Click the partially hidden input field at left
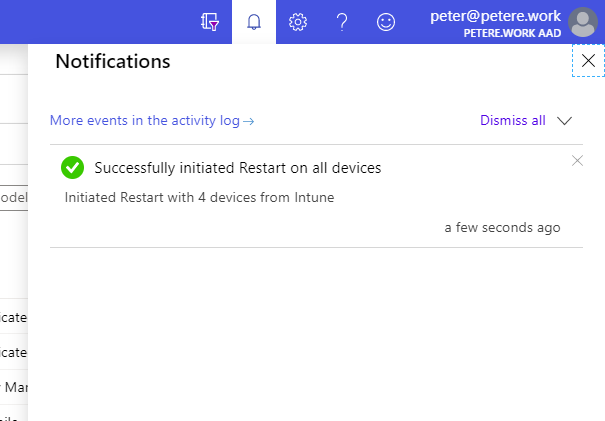Viewport: 605px width, 421px height. (x=13, y=198)
